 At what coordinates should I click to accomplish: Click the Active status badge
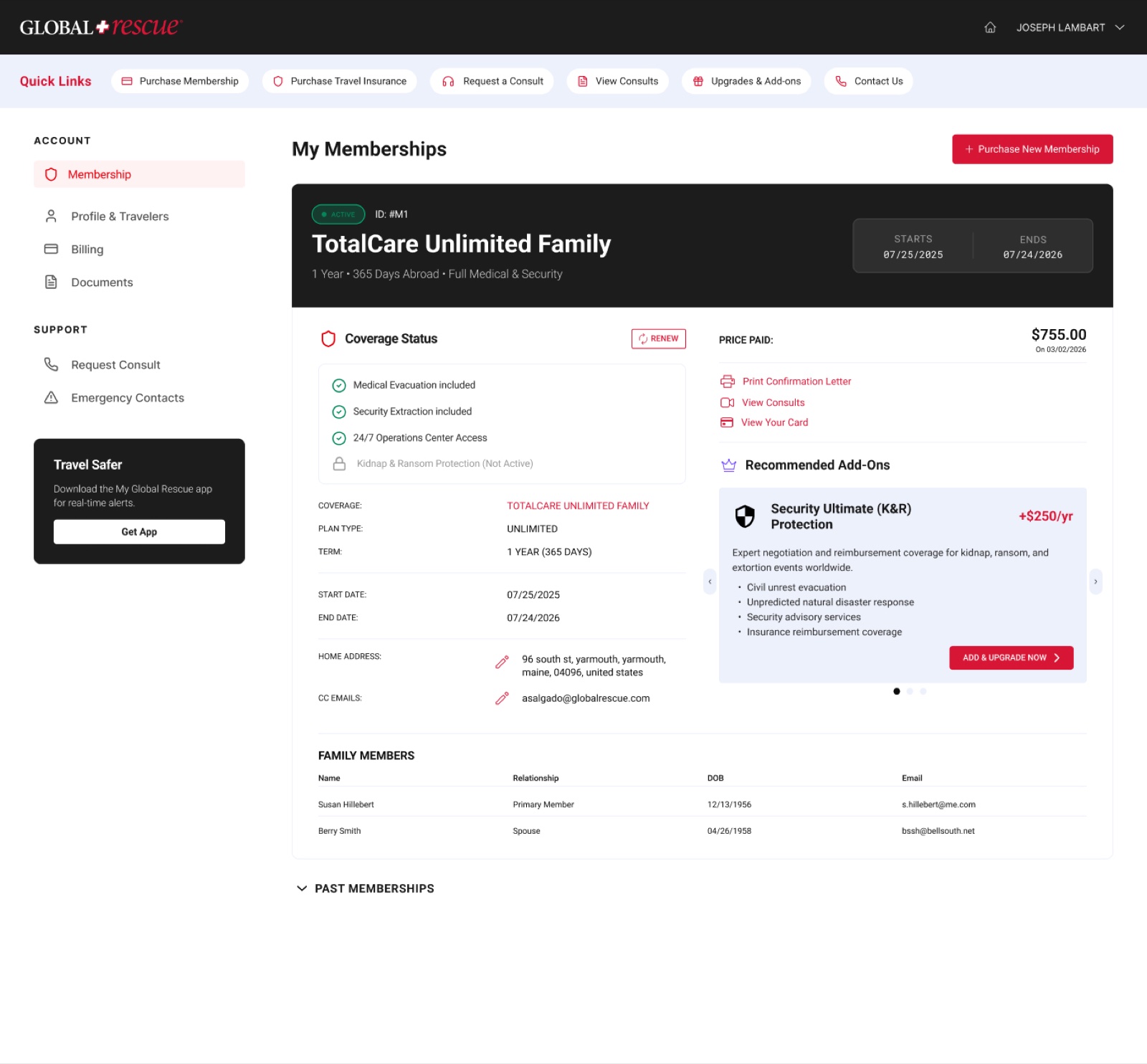338,214
